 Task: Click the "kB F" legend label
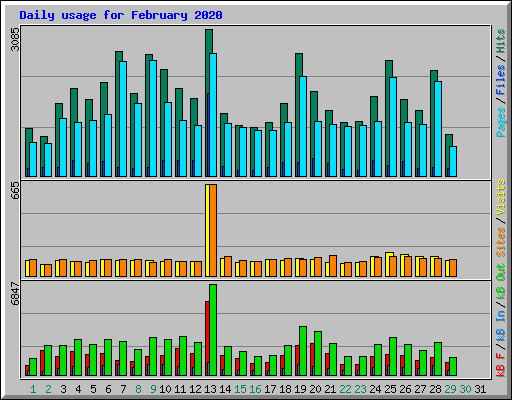pyautogui.click(x=500, y=365)
